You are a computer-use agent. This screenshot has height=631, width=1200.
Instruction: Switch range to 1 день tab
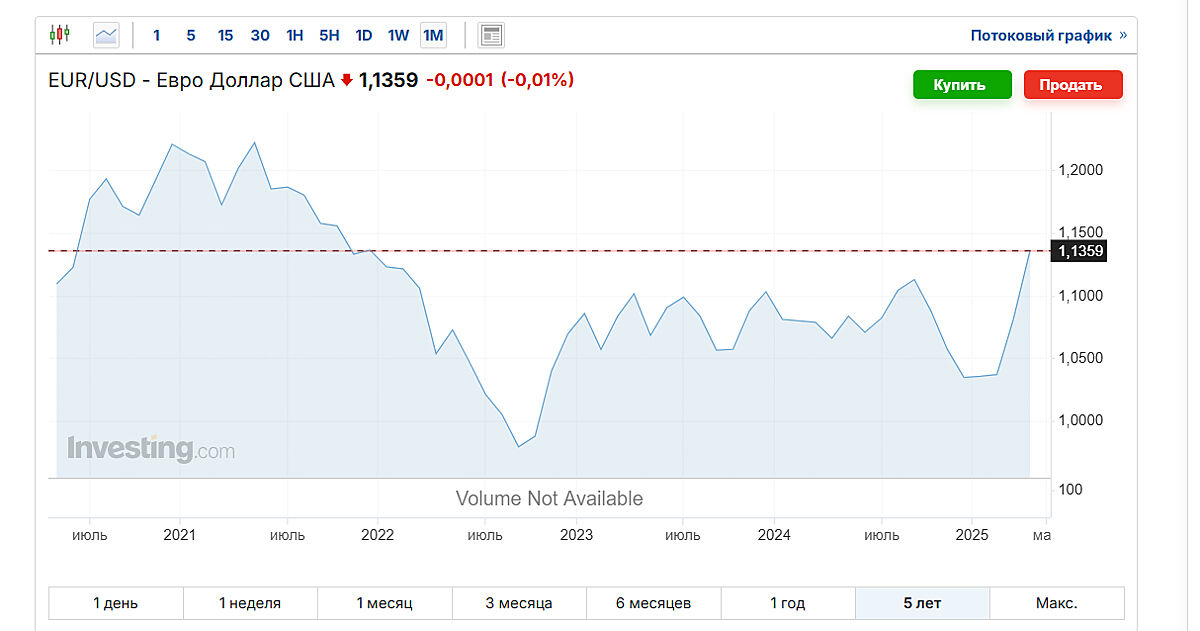point(116,603)
